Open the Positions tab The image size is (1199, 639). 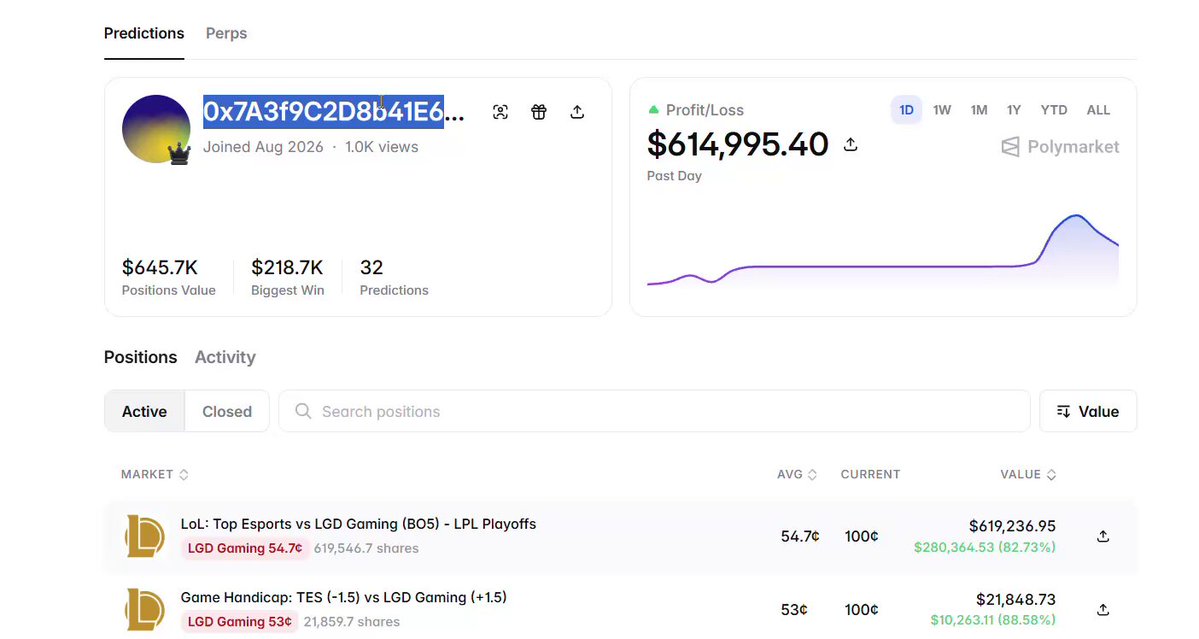click(141, 357)
